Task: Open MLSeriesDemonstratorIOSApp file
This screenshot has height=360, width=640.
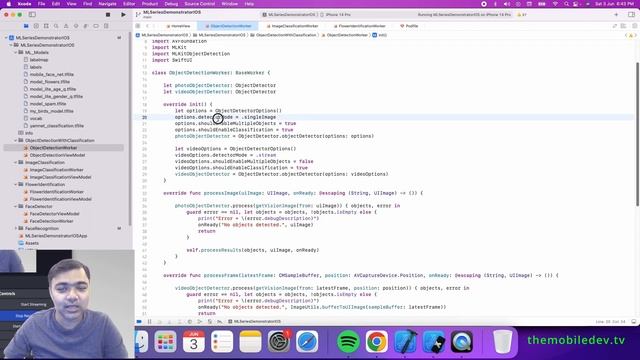Action: pos(56,236)
